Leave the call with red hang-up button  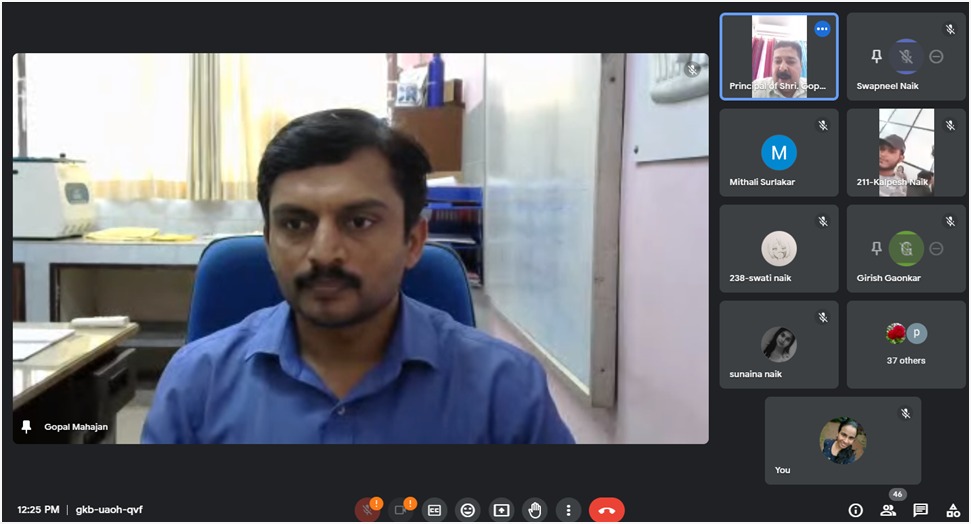click(607, 510)
